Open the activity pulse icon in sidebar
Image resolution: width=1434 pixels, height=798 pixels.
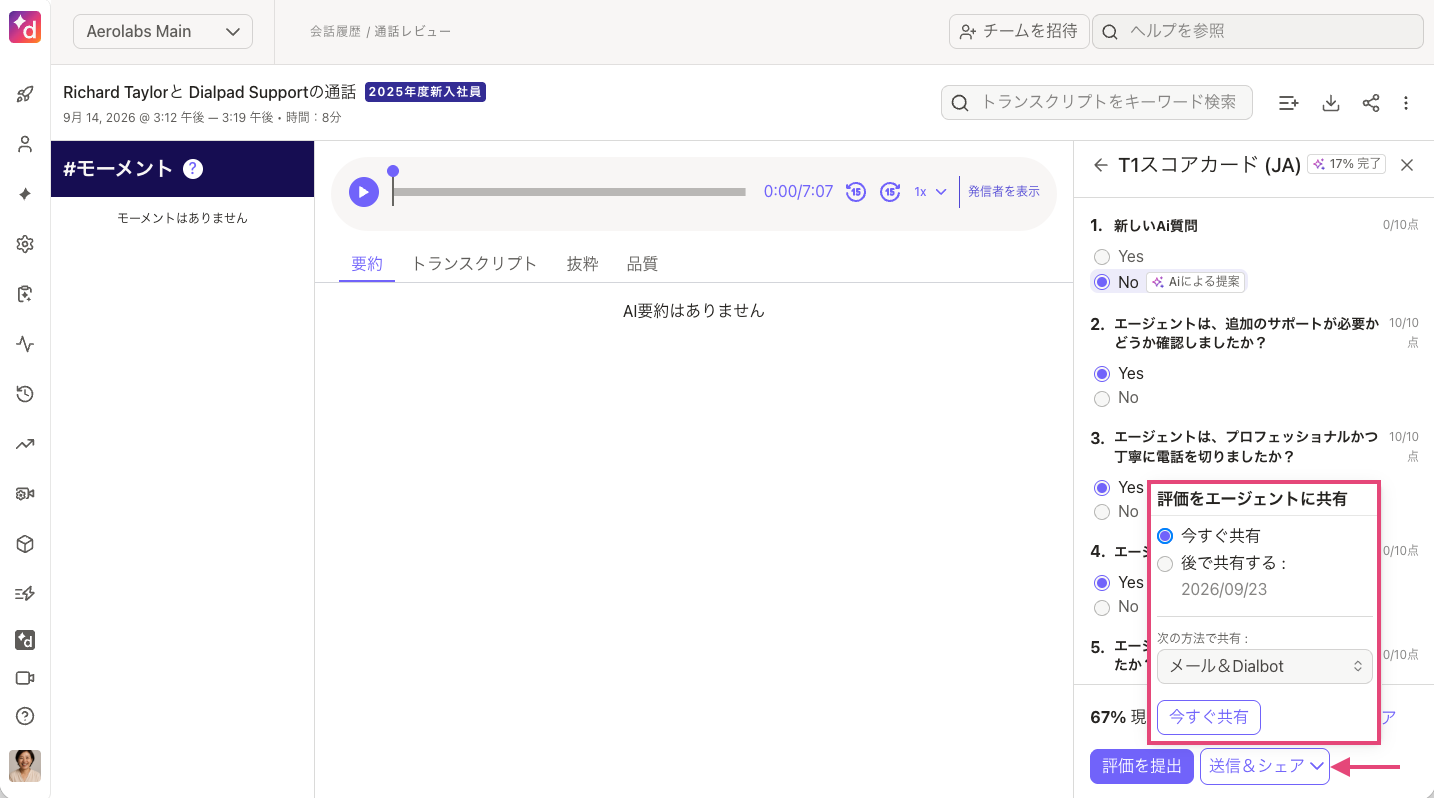(26, 344)
